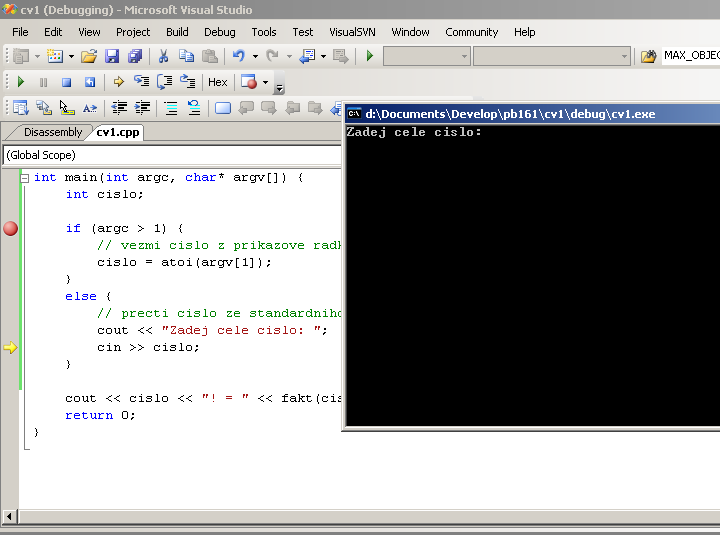Image resolution: width=720 pixels, height=535 pixels.
Task: Click the Navigate Forward icon
Action: click(341, 56)
